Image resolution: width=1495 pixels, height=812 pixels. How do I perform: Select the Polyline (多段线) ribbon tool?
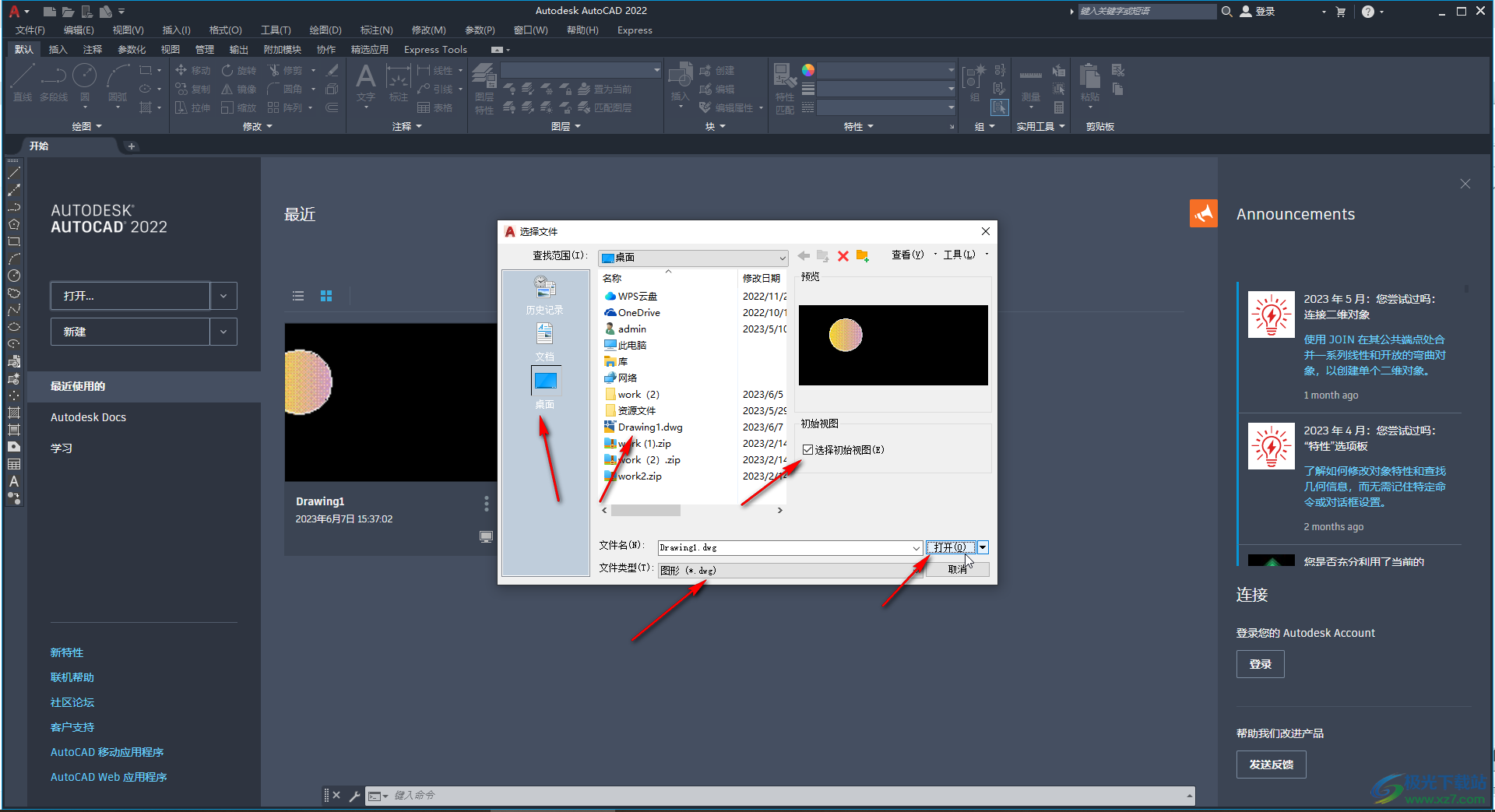pos(54,82)
